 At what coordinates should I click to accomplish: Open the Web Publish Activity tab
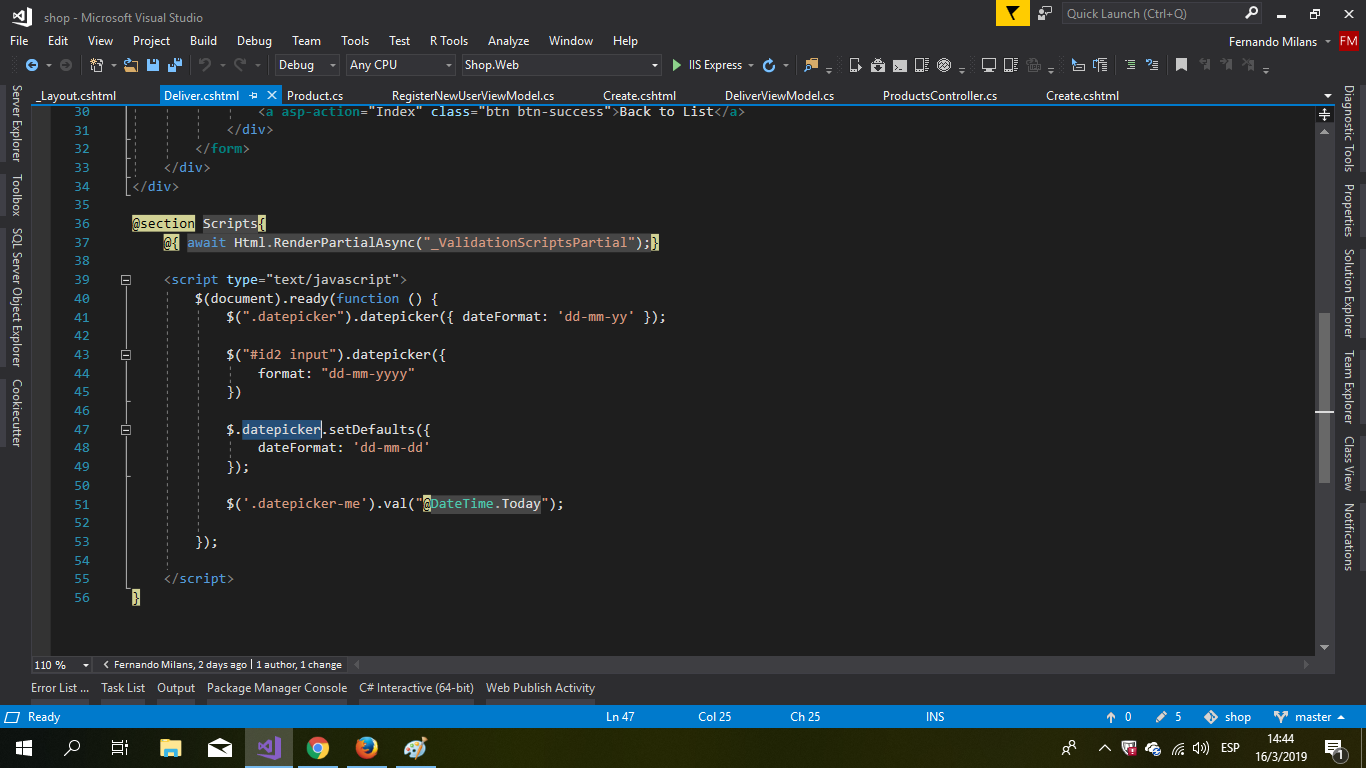(540, 688)
